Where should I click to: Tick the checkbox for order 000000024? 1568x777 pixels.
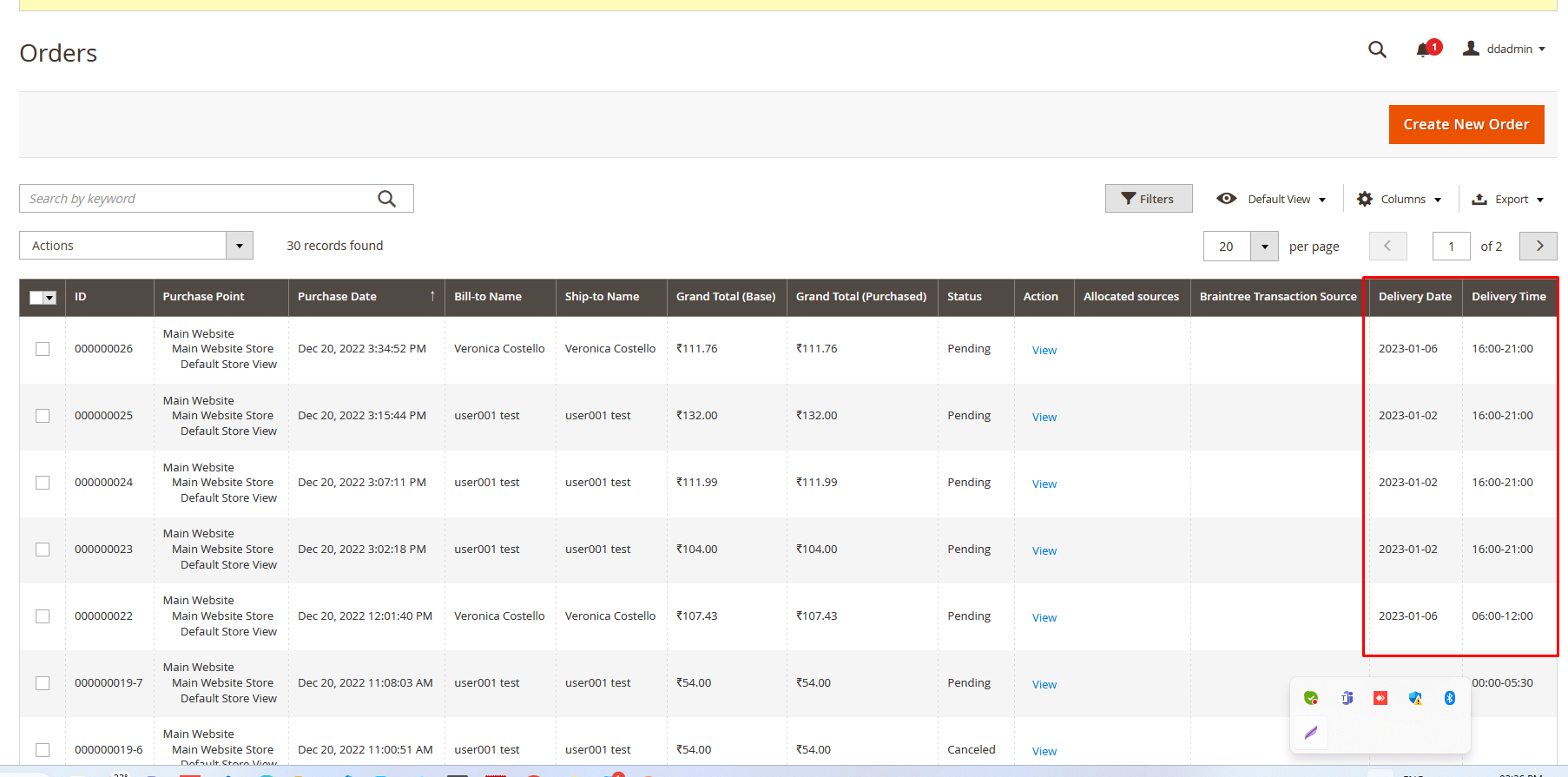click(x=43, y=483)
